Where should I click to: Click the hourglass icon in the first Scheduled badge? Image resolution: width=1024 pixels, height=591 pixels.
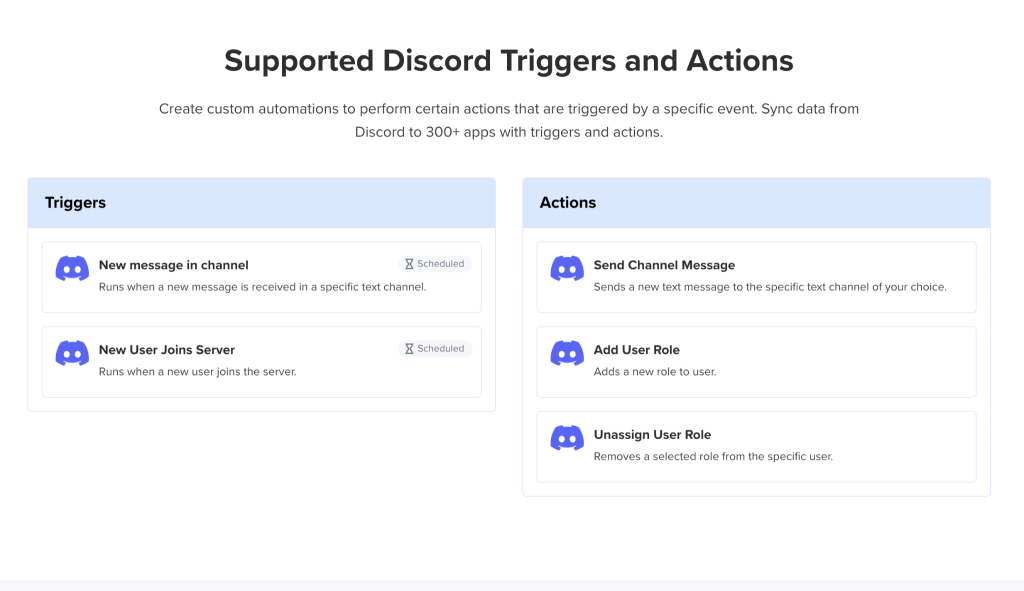408,263
